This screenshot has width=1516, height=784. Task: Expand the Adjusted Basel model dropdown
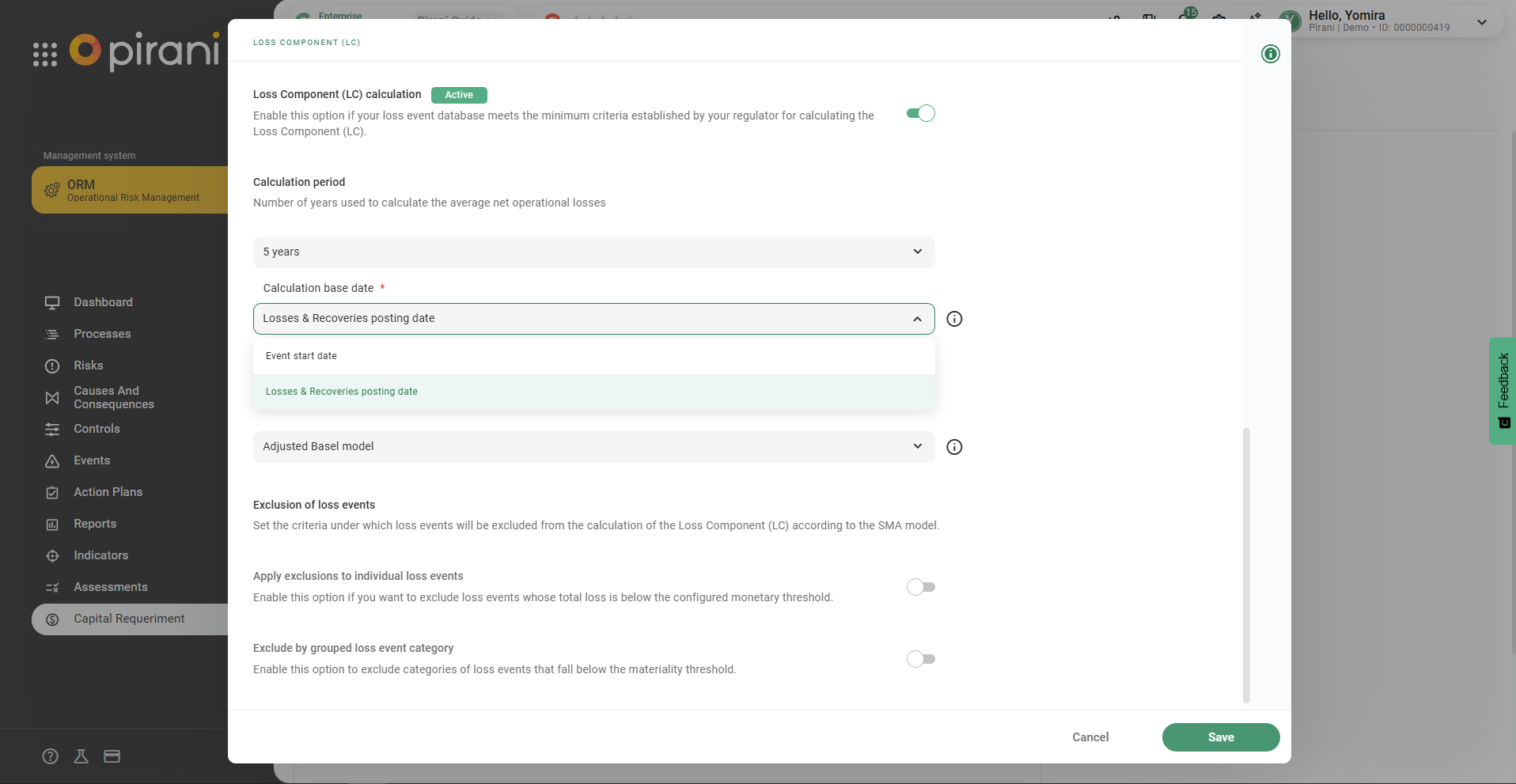tap(593, 447)
